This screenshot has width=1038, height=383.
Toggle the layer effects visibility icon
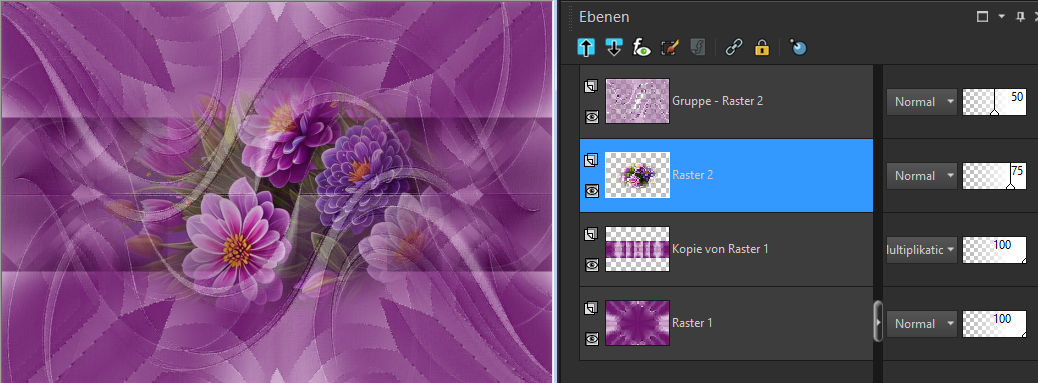[x=641, y=47]
